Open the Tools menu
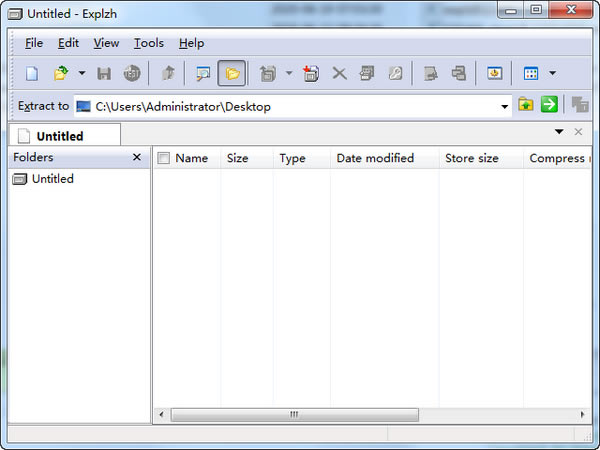Viewport: 600px width, 450px height. point(149,43)
